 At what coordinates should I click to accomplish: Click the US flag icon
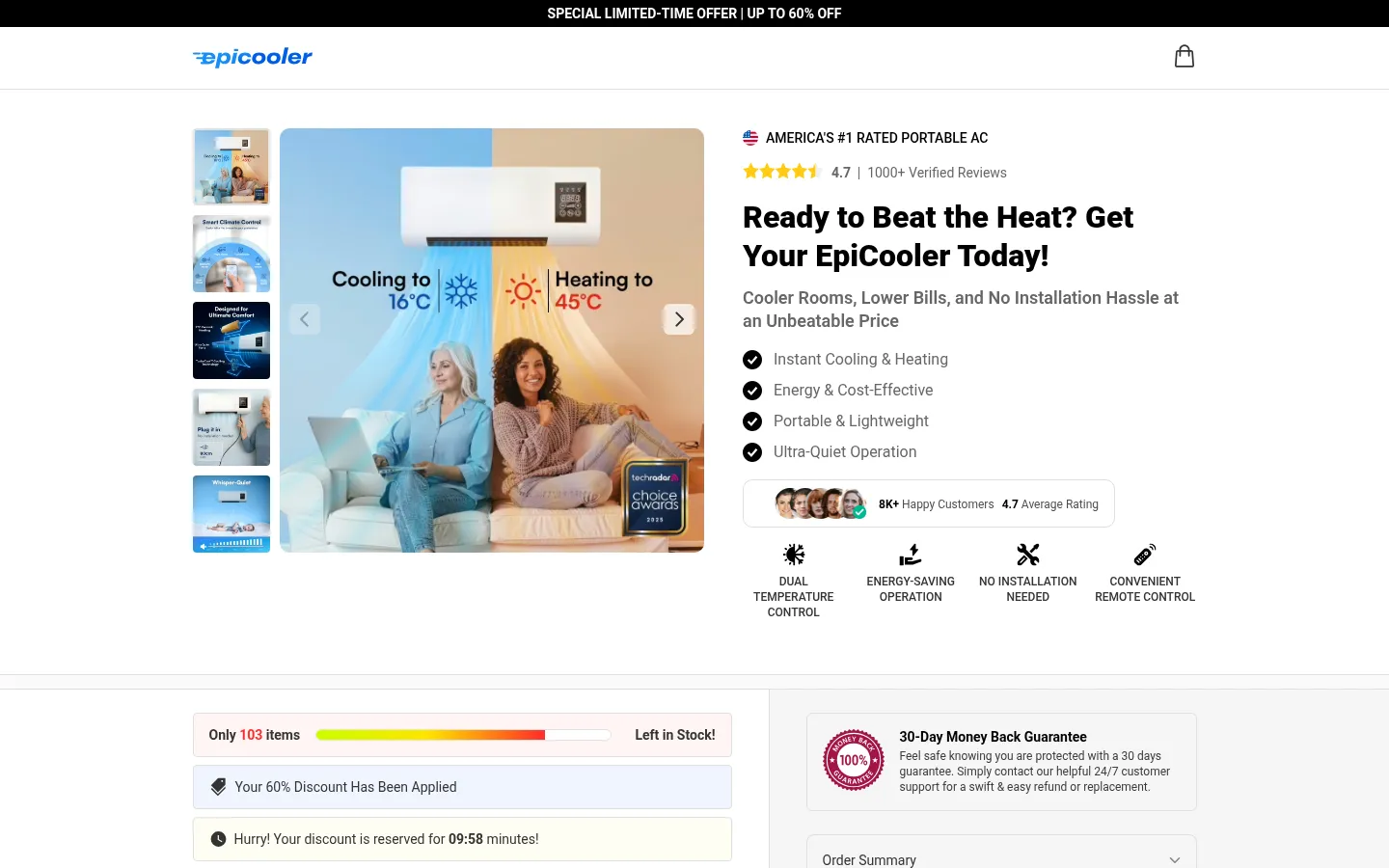750,138
